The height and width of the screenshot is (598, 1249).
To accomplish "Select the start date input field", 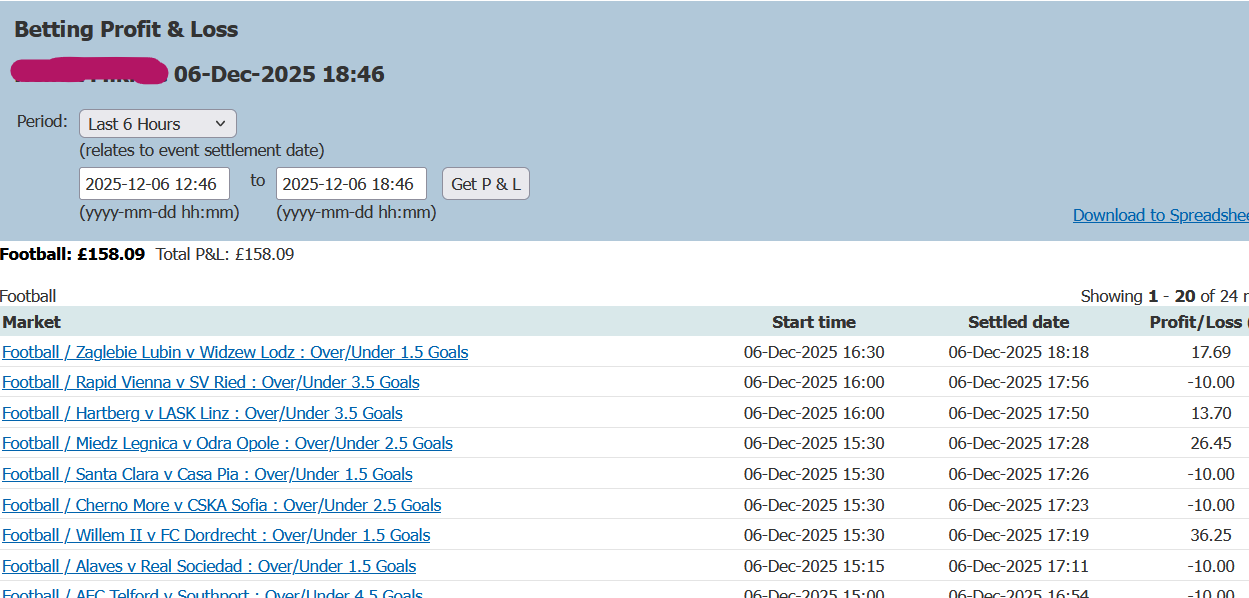I will click(153, 183).
